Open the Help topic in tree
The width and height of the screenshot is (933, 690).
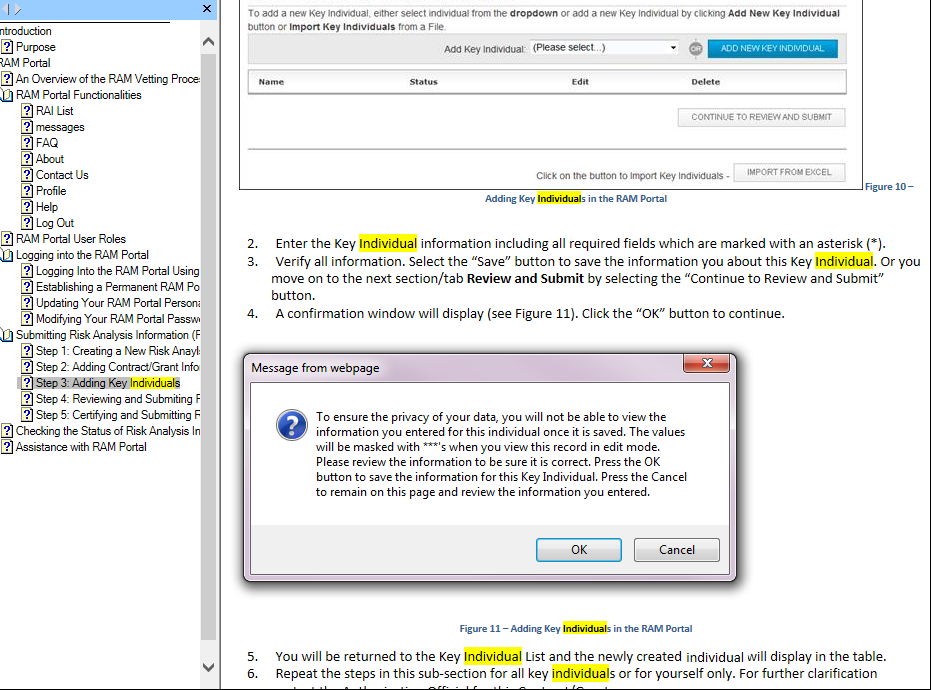pyautogui.click(x=46, y=208)
